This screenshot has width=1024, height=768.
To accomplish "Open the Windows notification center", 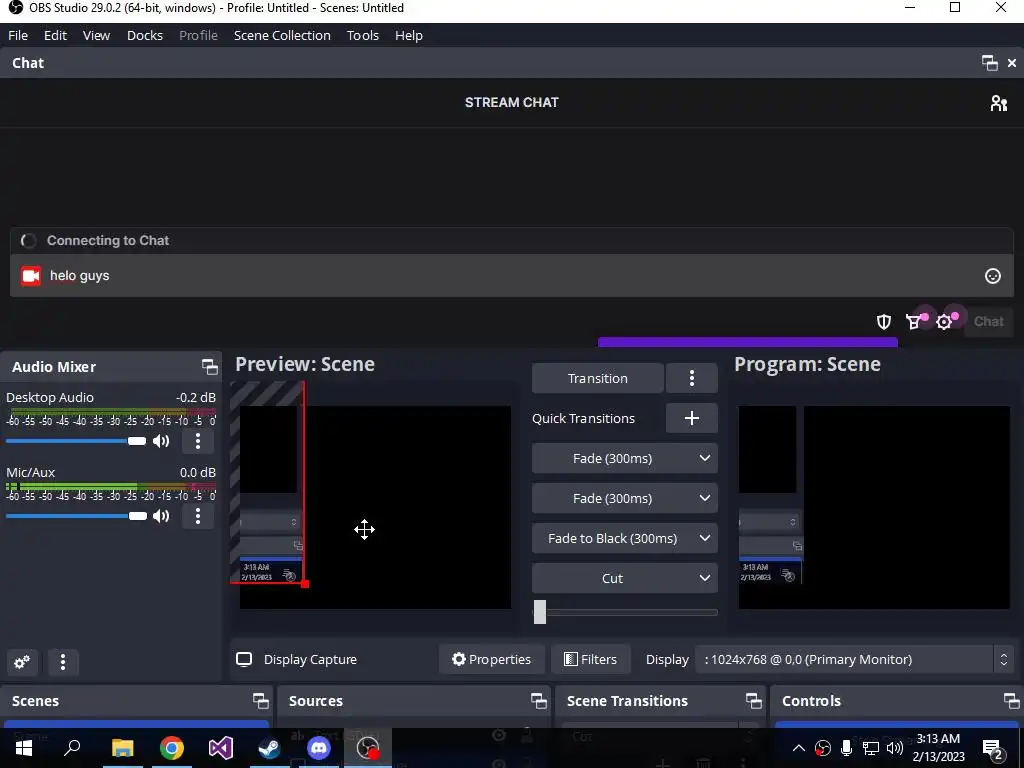I will [993, 748].
